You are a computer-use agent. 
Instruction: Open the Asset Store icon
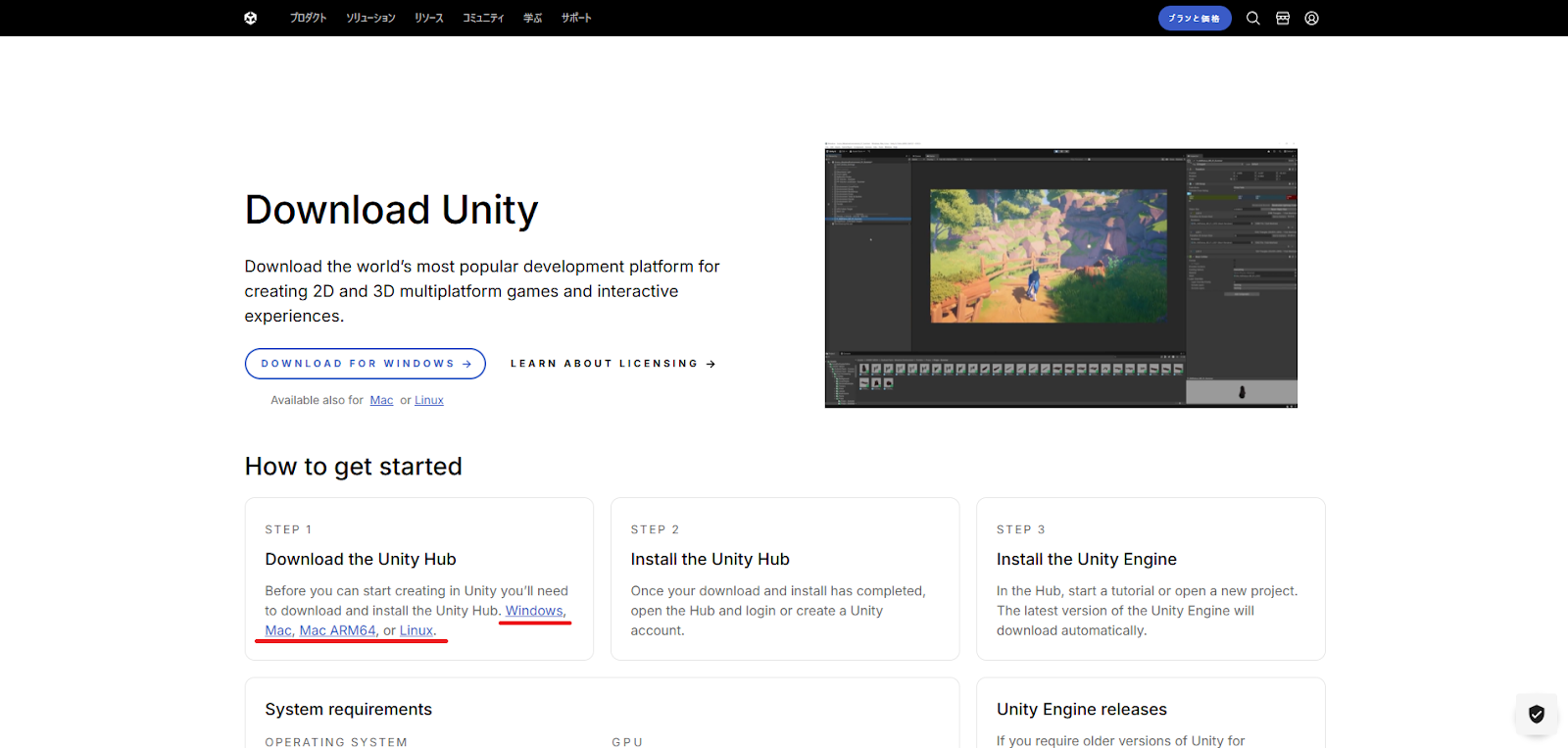tap(1282, 18)
